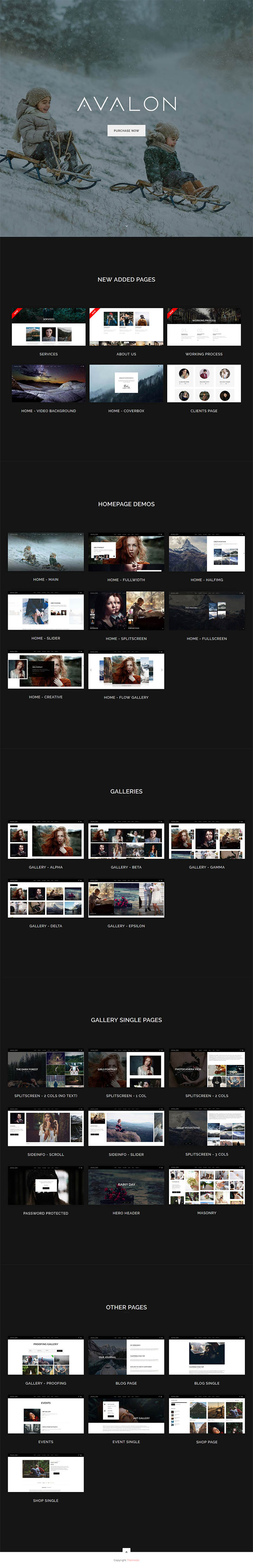This screenshot has height=1568, width=253.
Task: Open the Blog Page thumbnail
Action: tap(126, 1356)
